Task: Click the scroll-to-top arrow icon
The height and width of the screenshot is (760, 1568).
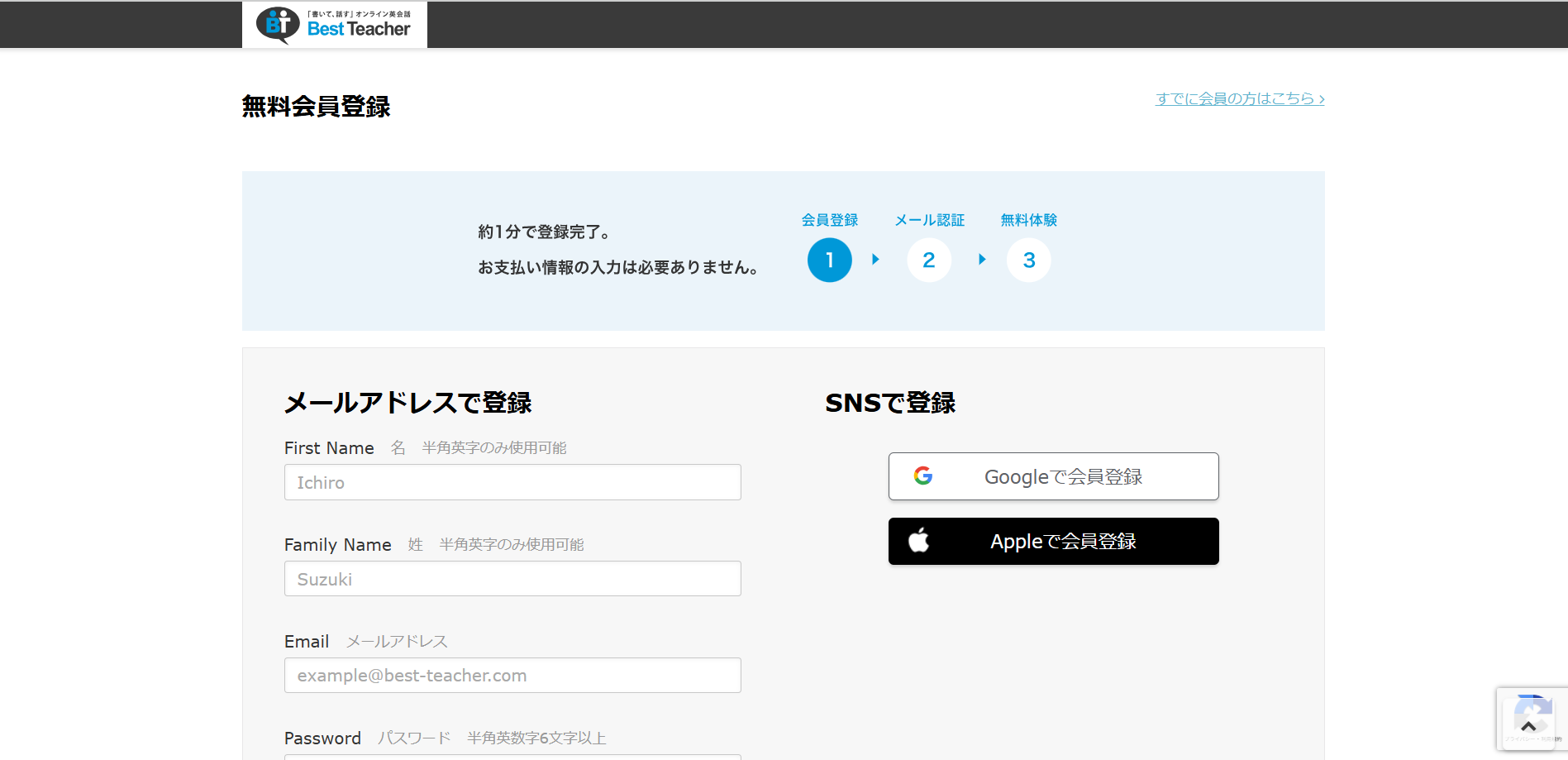Action: coord(1528,726)
